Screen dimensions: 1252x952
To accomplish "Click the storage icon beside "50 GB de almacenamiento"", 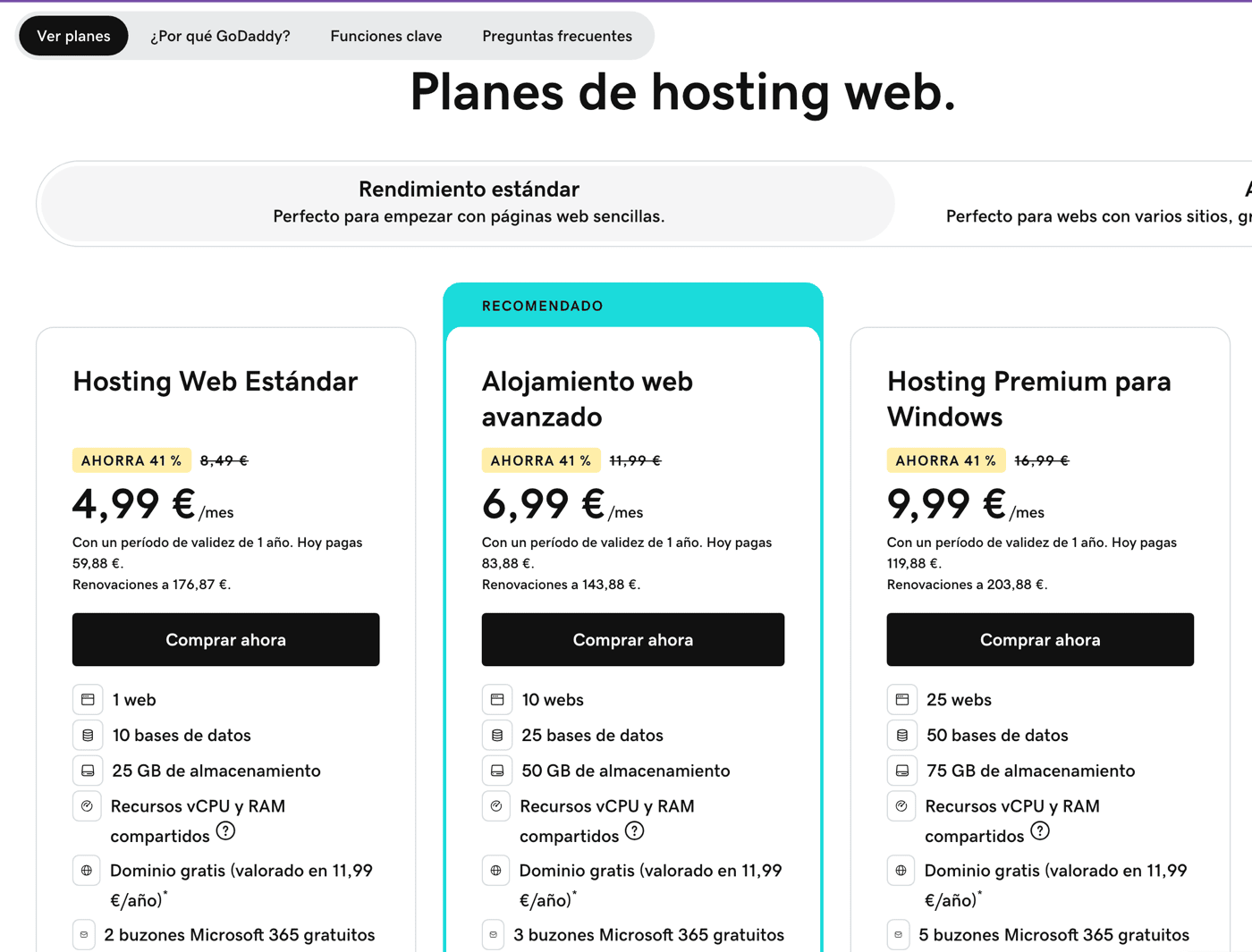I will pos(497,771).
